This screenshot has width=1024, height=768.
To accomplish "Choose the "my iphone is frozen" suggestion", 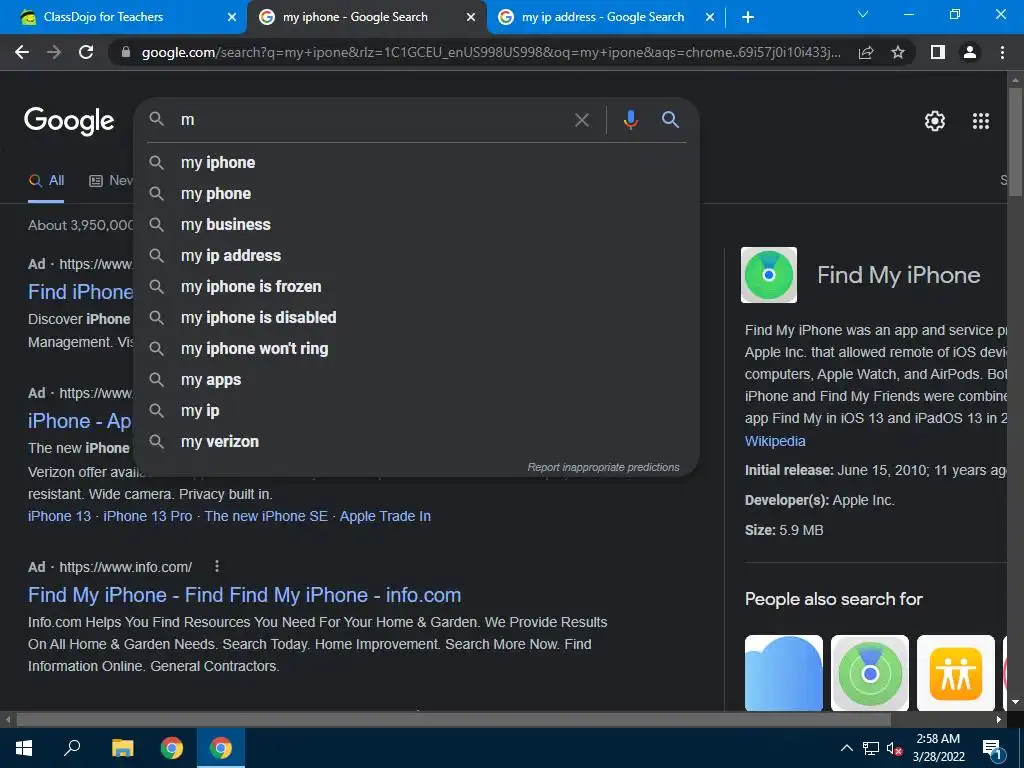I will [416, 287].
